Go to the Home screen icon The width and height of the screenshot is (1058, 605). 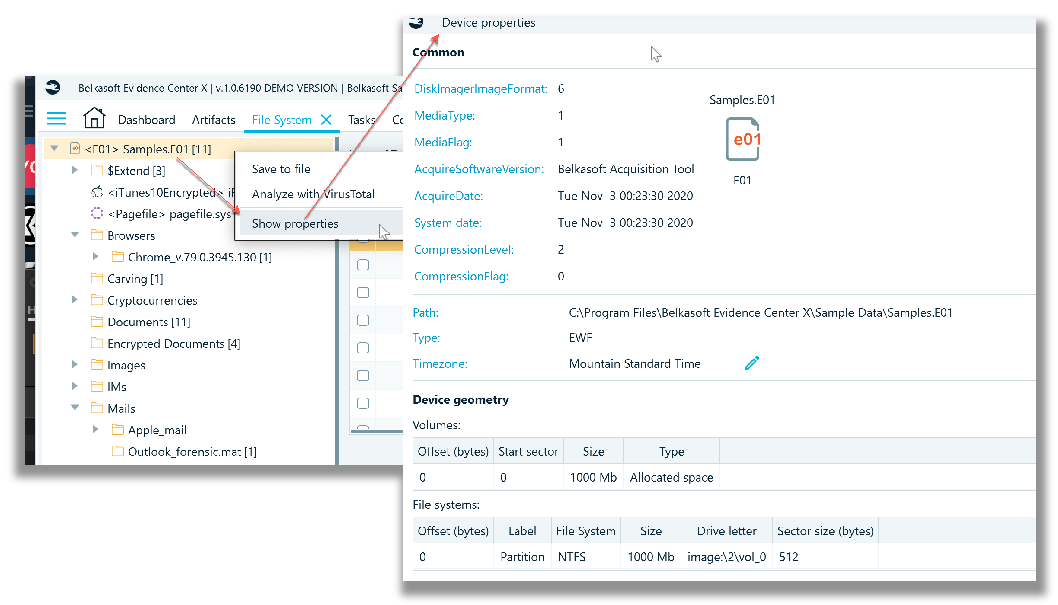pos(94,118)
